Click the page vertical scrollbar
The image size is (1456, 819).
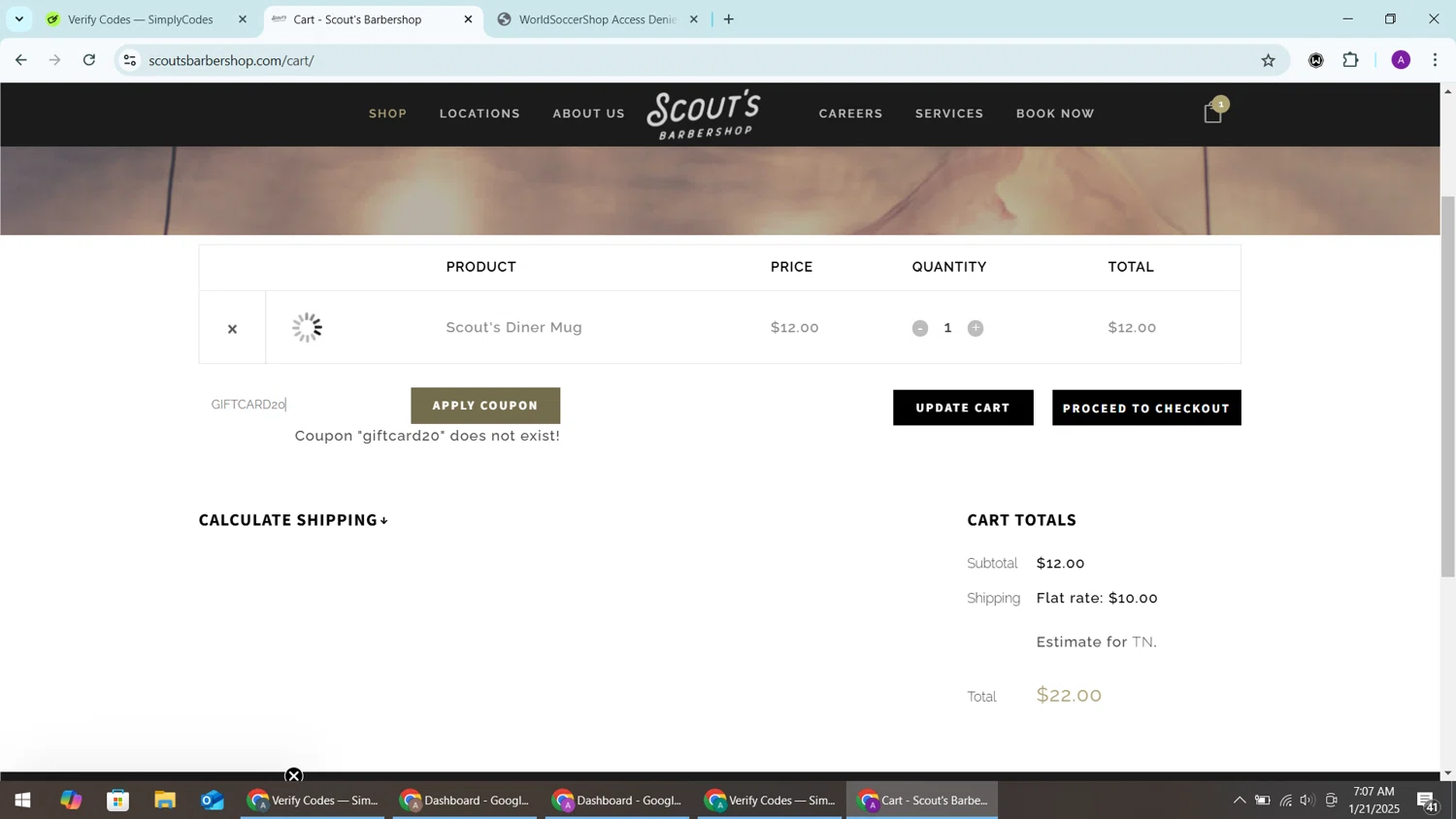pos(1448,388)
